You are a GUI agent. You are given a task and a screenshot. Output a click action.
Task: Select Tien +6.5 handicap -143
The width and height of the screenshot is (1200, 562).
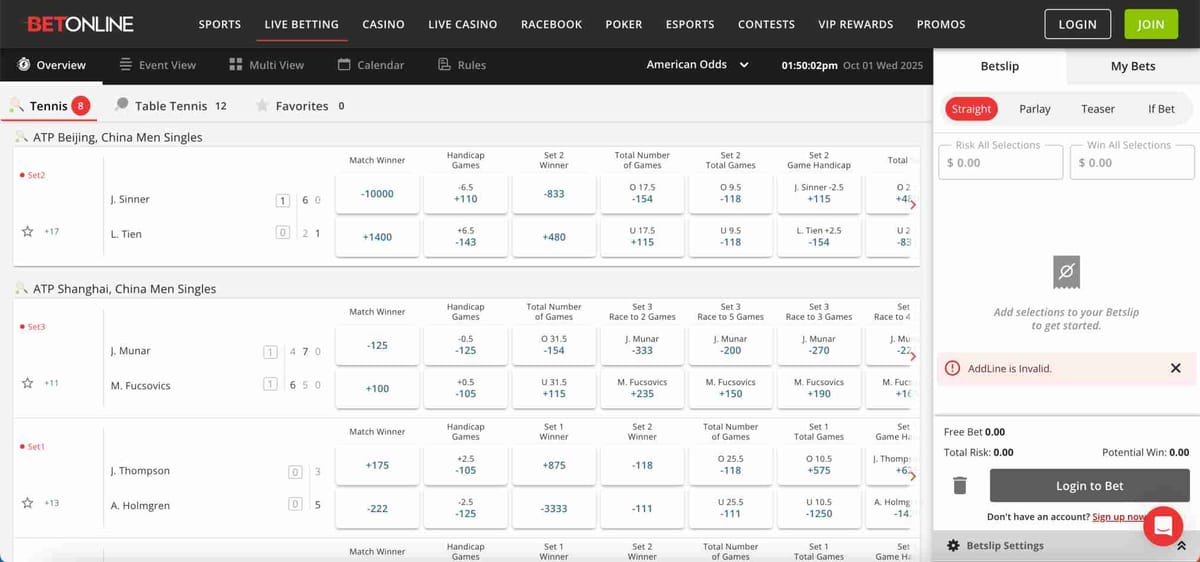click(465, 238)
